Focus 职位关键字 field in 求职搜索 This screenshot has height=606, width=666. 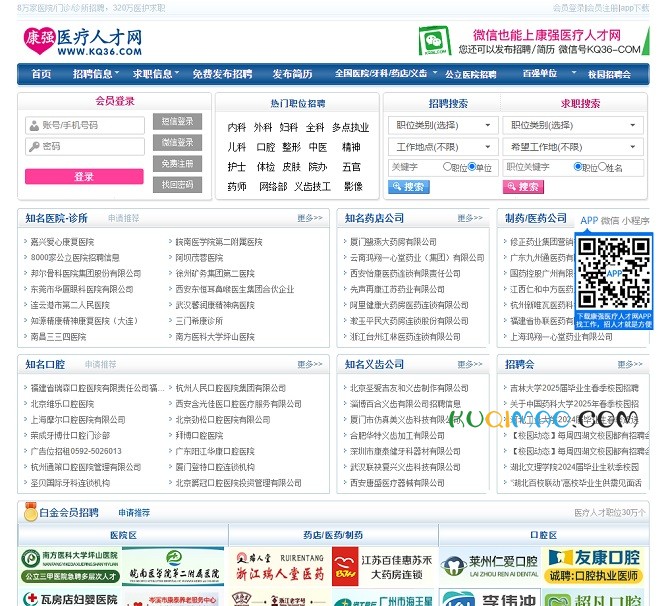[x=537, y=167]
